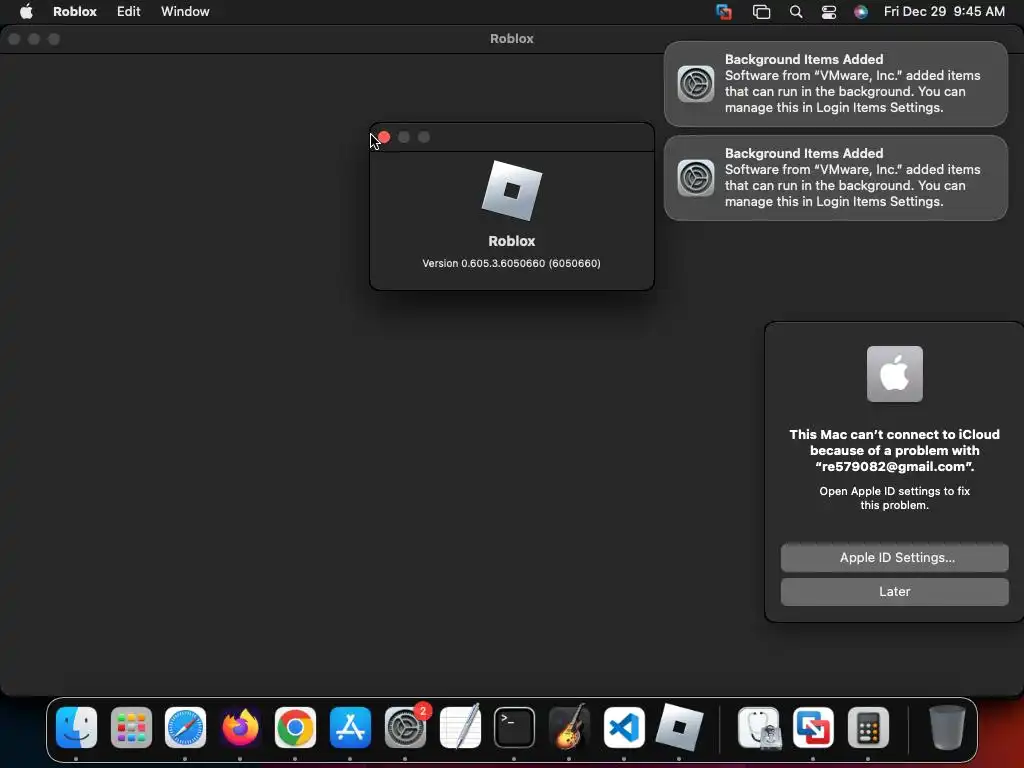Click the settings gear icon in lower notification
Screen dimensions: 1024x768
pyautogui.click(x=696, y=178)
